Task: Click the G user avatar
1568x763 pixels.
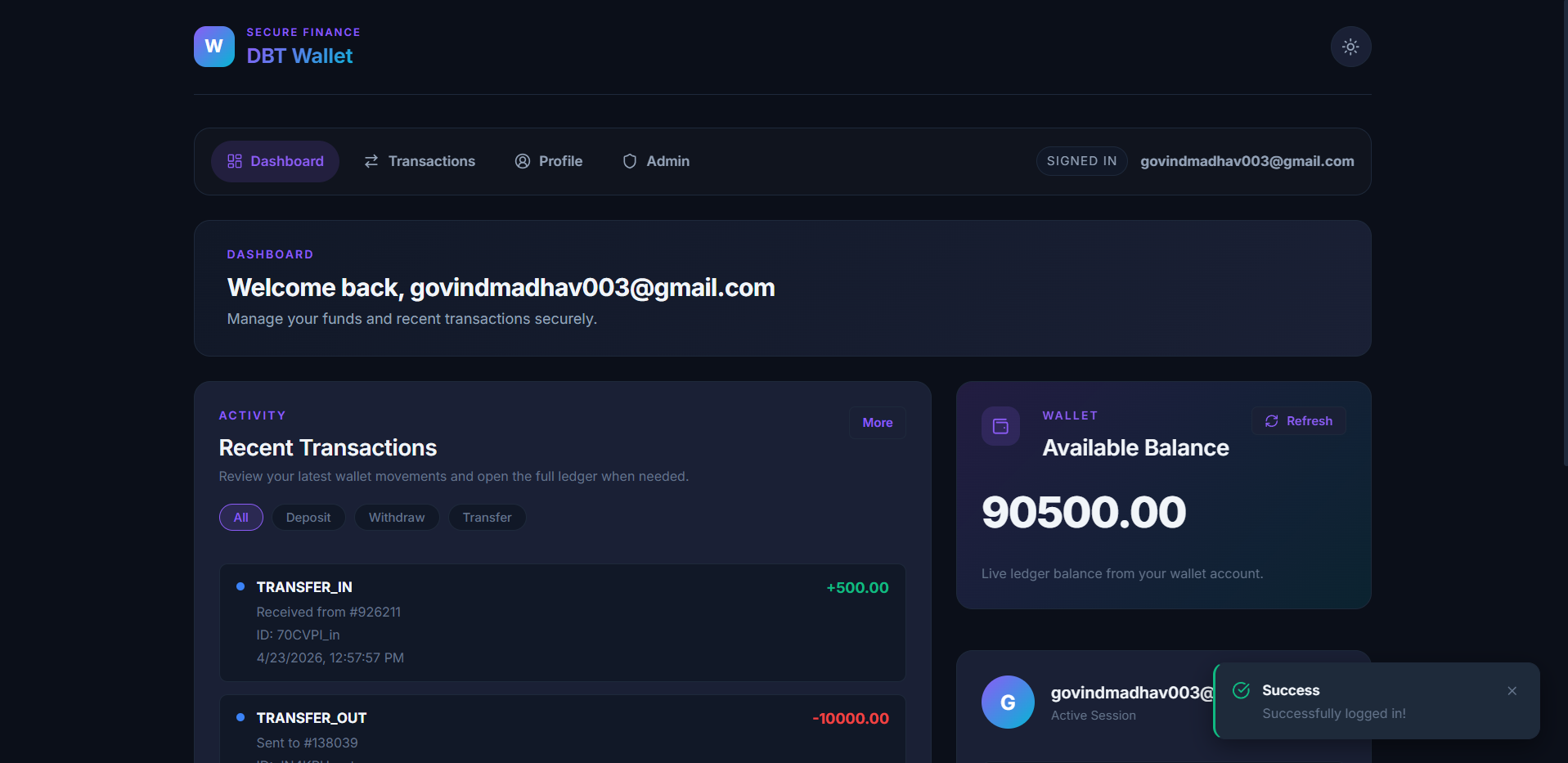Action: [x=1008, y=702]
